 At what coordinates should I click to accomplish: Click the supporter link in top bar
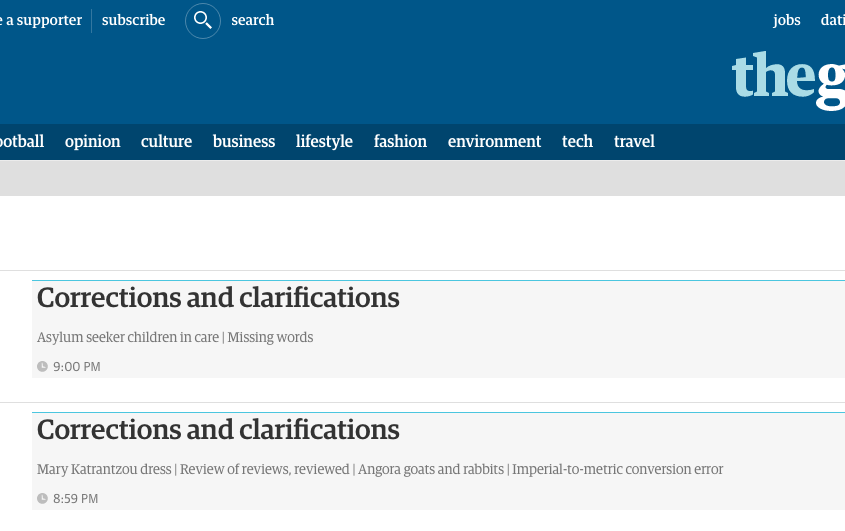coord(41,20)
